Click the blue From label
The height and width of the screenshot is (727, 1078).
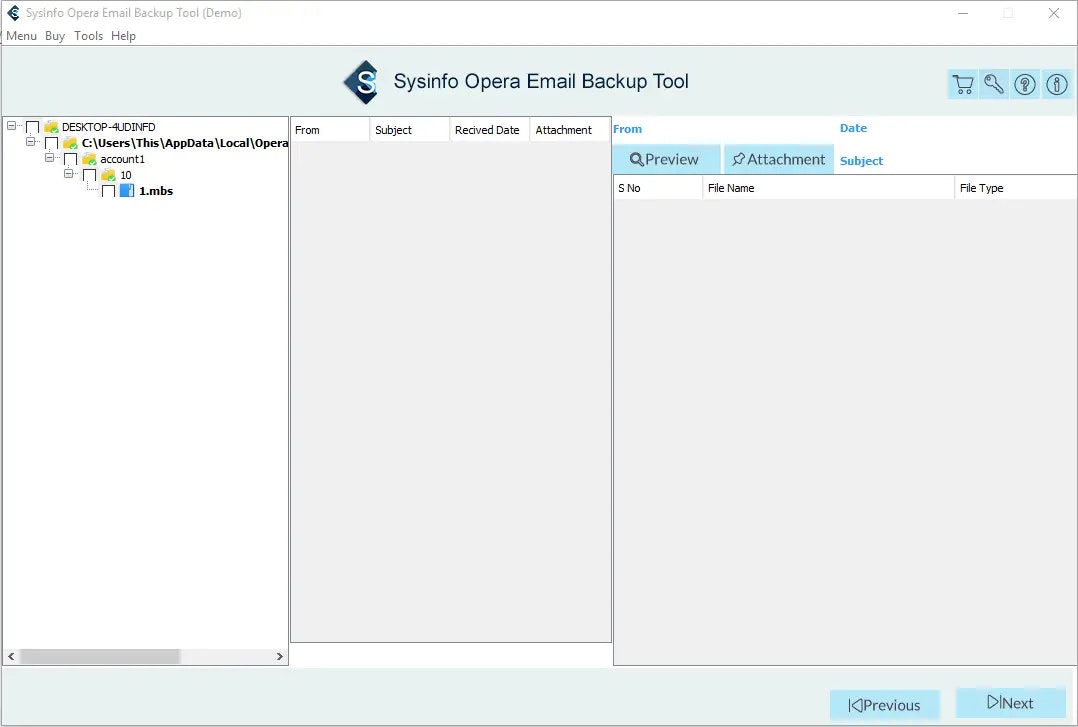coord(628,129)
